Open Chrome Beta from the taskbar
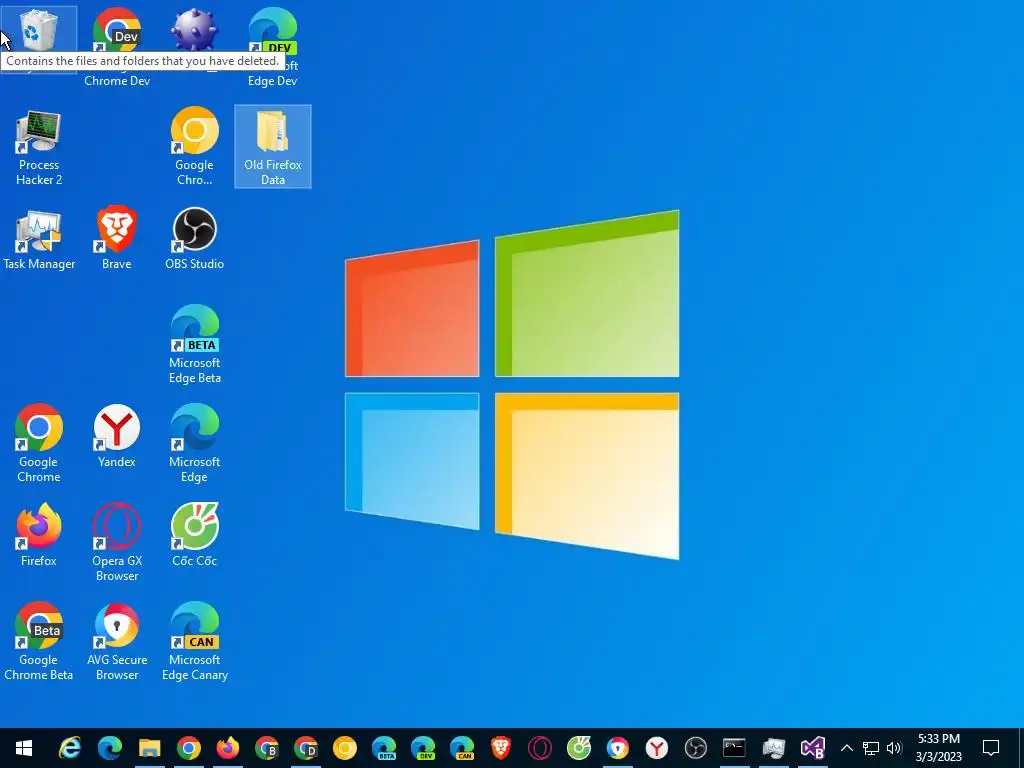The image size is (1024, 768). 266,748
